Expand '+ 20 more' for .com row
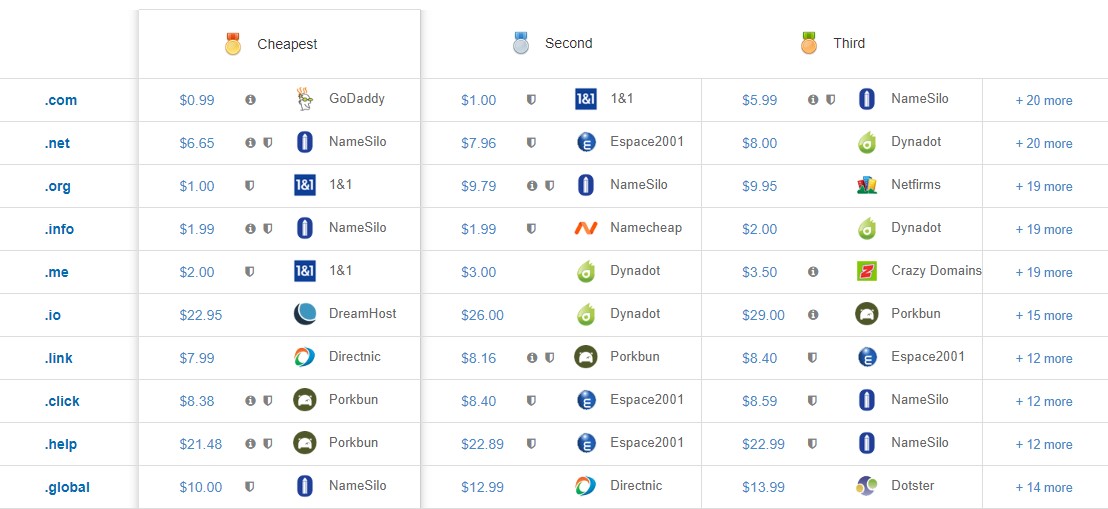The image size is (1108, 509). [1043, 101]
